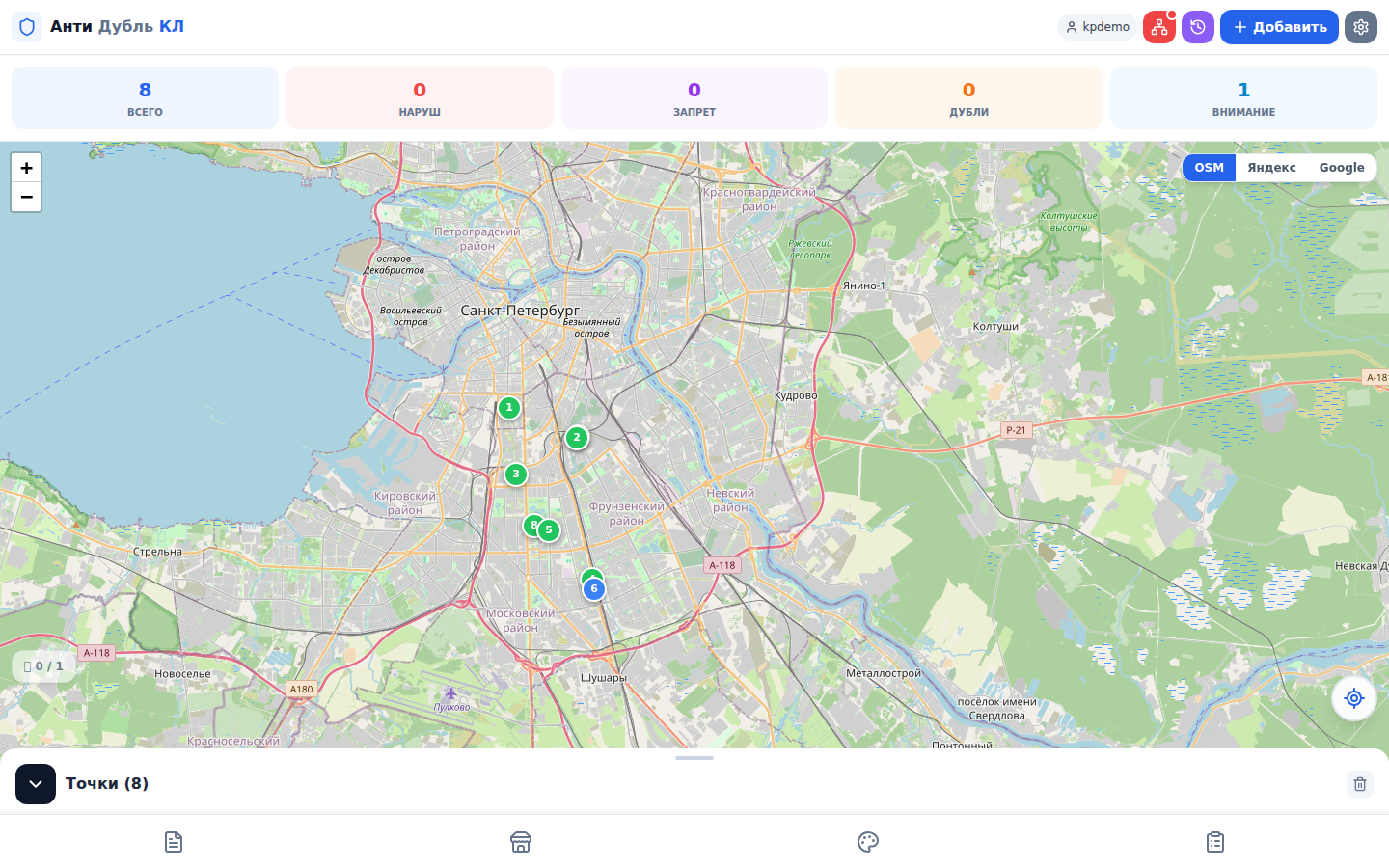Viewport: 1389px width, 868px height.
Task: Click the Стрельна label on the map
Action: [157, 552]
